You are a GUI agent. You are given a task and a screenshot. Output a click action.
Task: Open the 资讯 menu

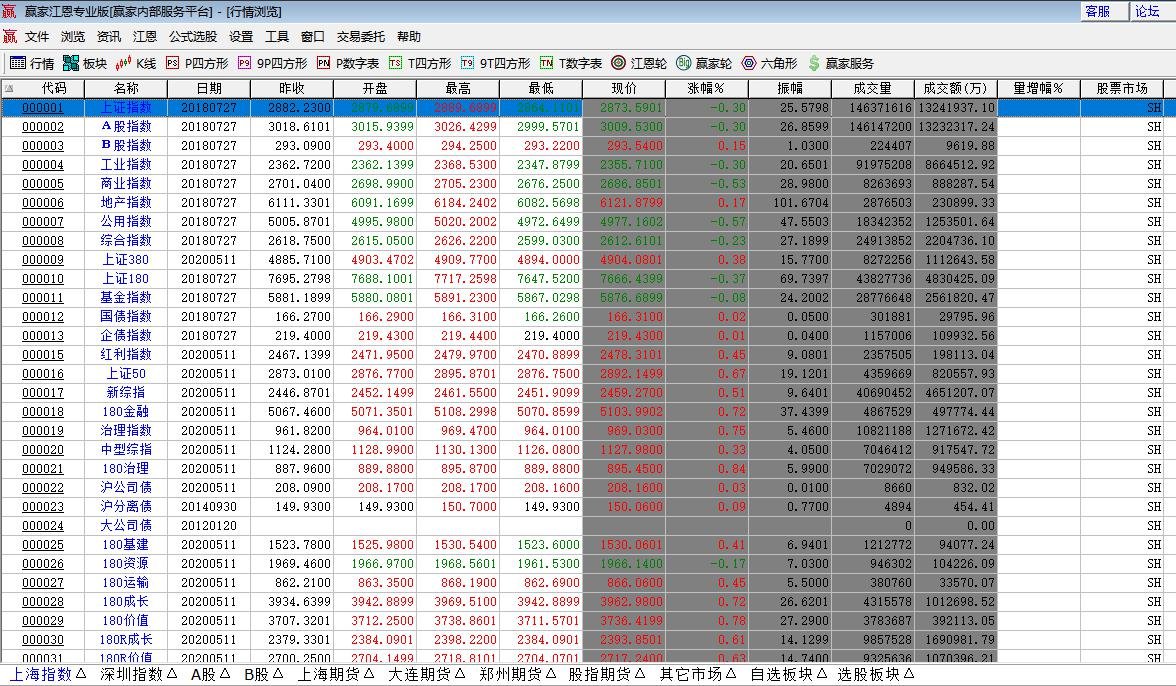(109, 37)
